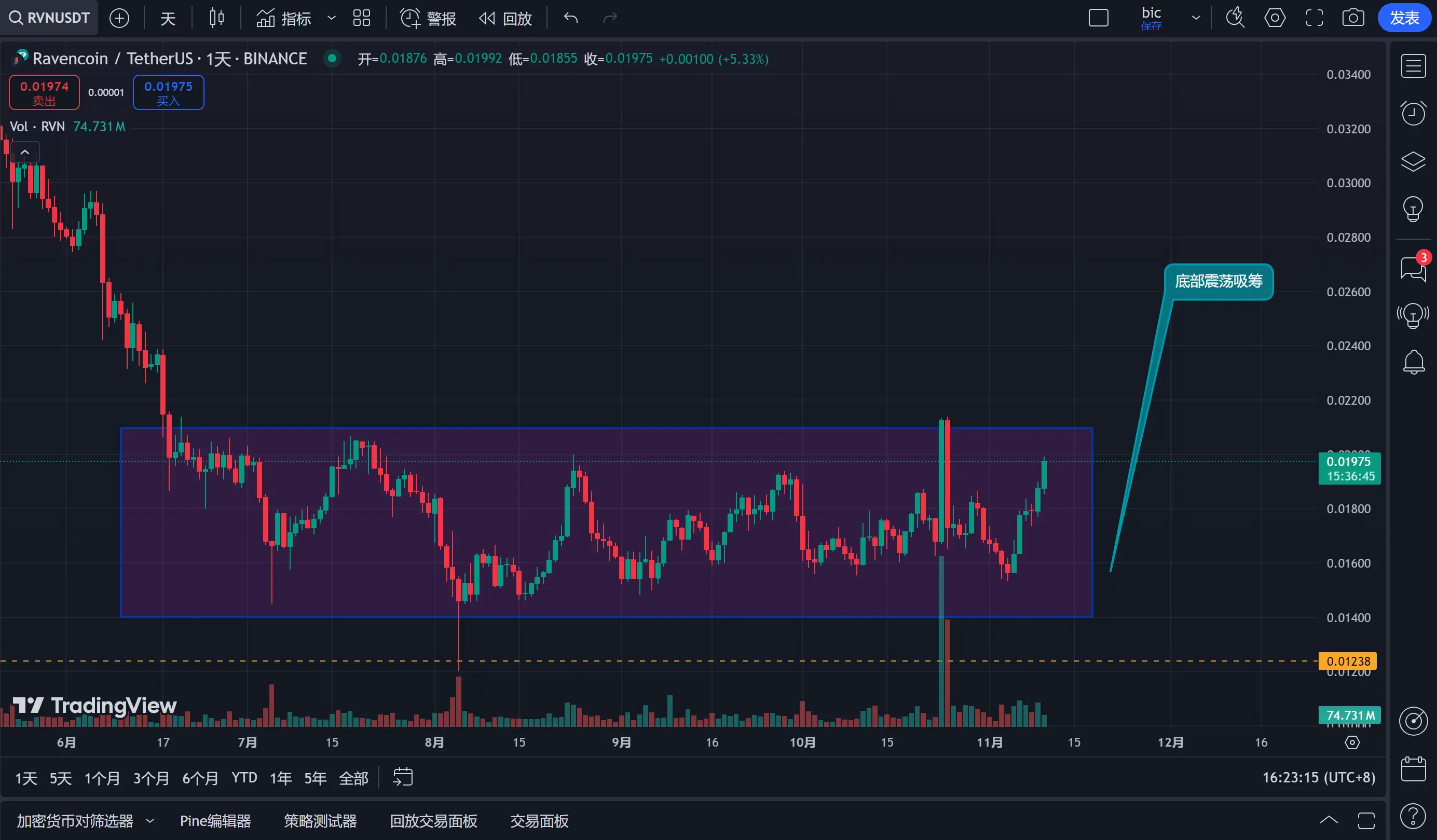Open the calendar icon in right sidebar
The height and width of the screenshot is (840, 1437).
(1413, 769)
